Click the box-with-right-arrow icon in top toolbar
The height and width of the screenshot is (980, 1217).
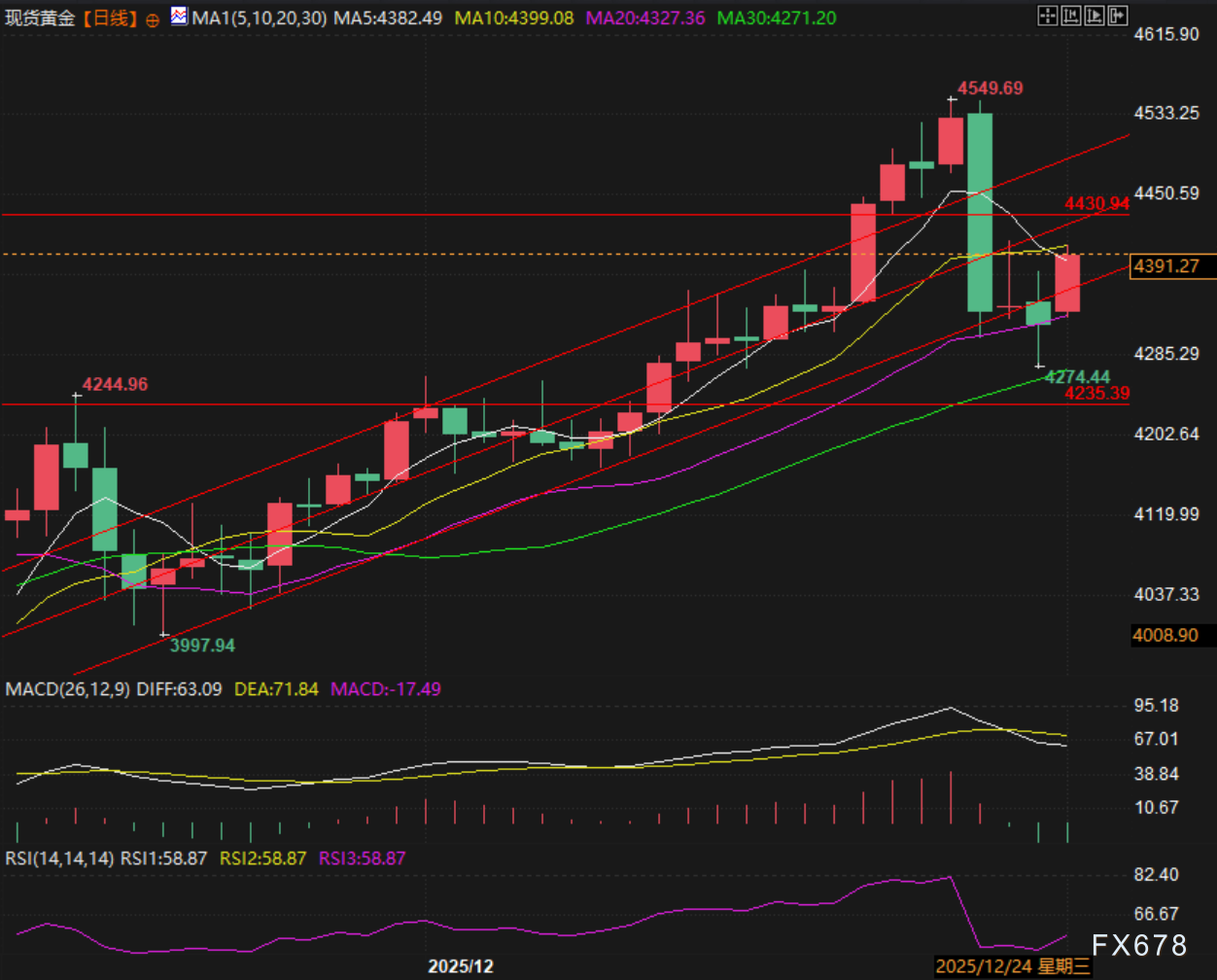click(x=1118, y=16)
